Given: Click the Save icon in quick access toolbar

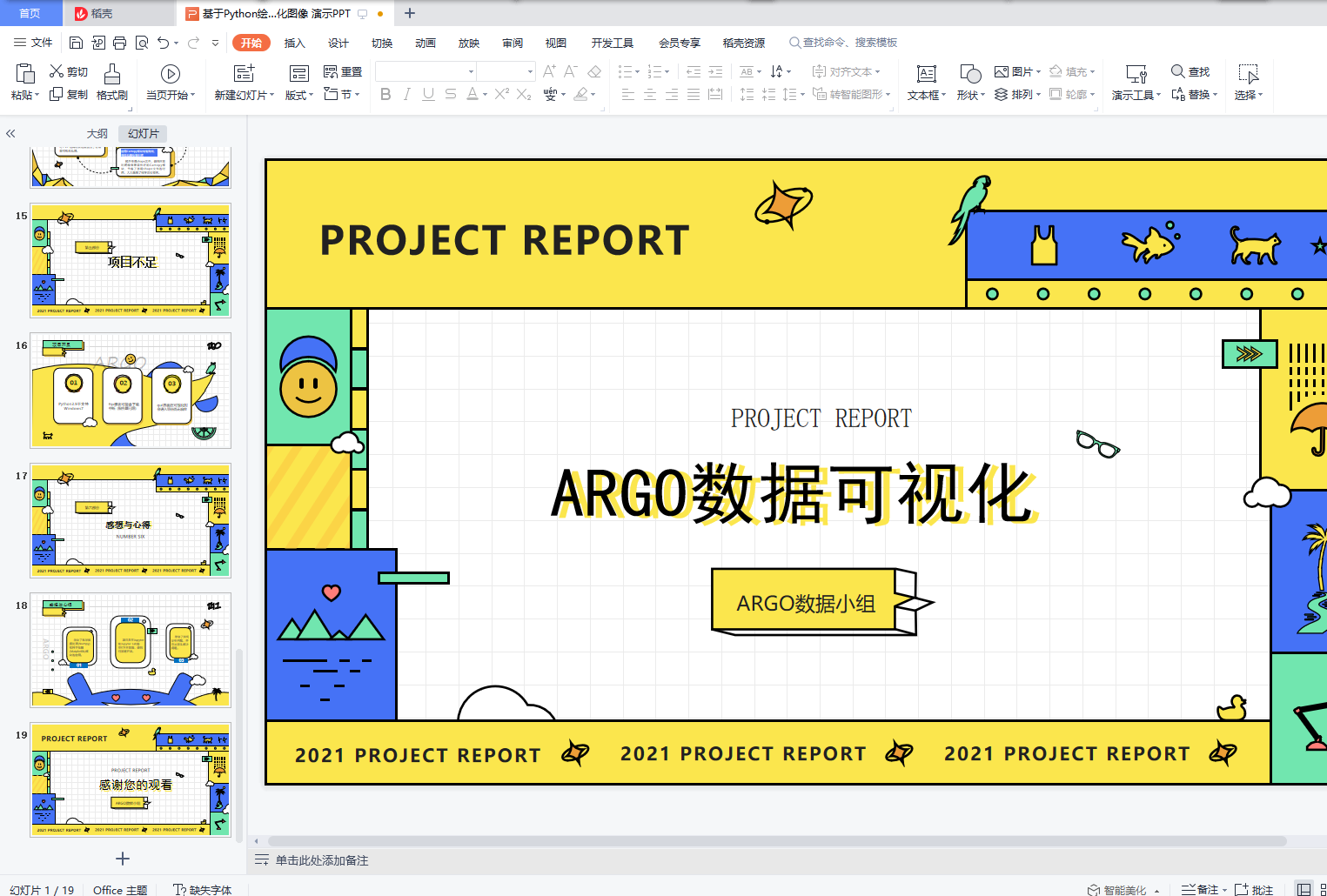Looking at the screenshot, I should (x=76, y=43).
